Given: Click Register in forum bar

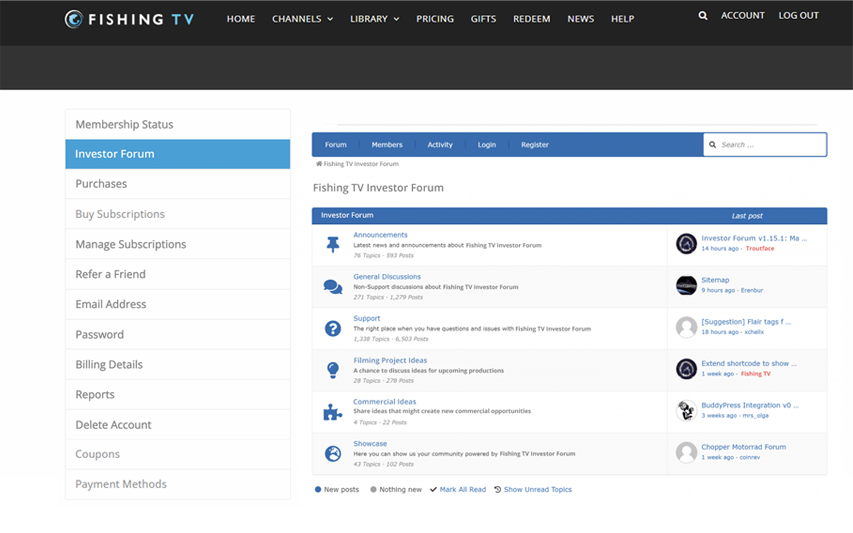Looking at the screenshot, I should coord(535,145).
